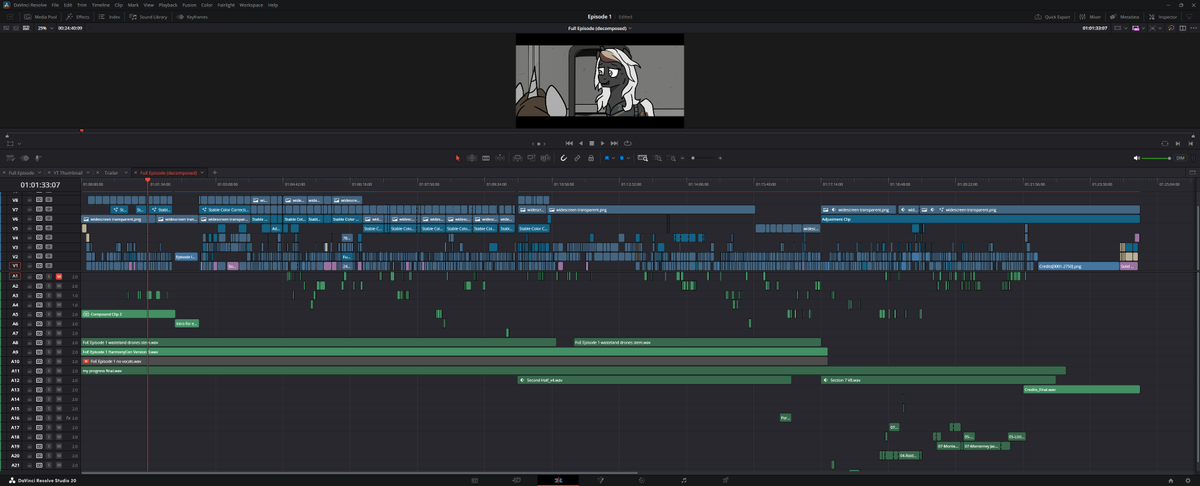The image size is (1200, 486).
Task: Stop playback in the viewer
Action: [591, 143]
